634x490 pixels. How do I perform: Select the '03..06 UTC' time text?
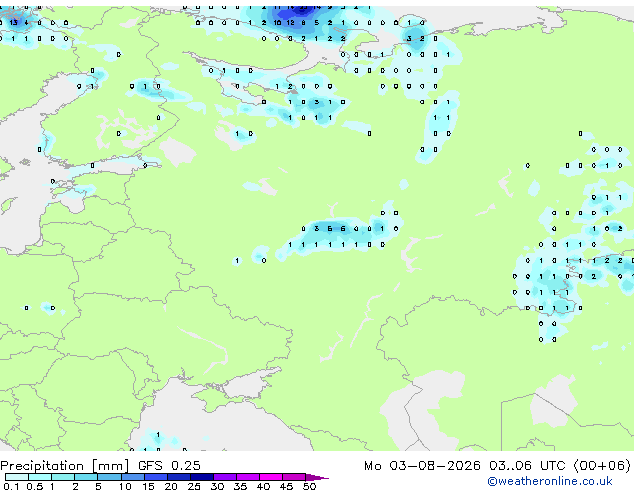click(527, 466)
